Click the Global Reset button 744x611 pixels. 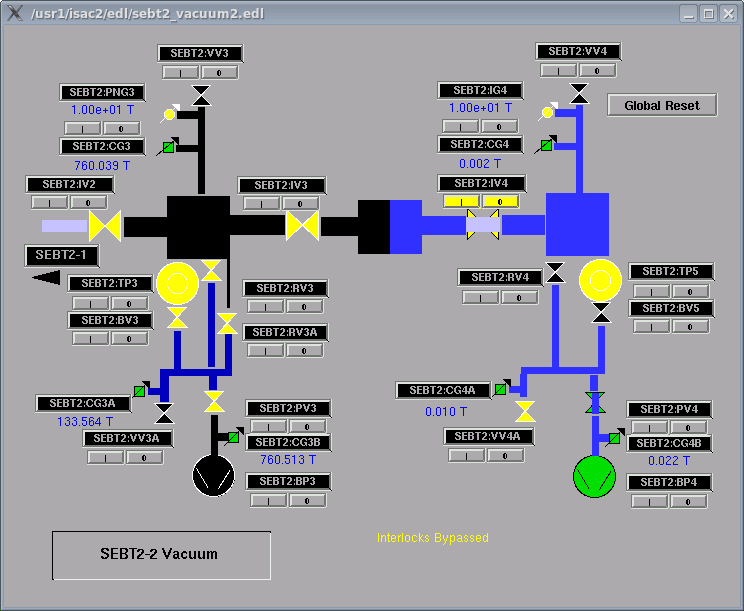pyautogui.click(x=662, y=105)
